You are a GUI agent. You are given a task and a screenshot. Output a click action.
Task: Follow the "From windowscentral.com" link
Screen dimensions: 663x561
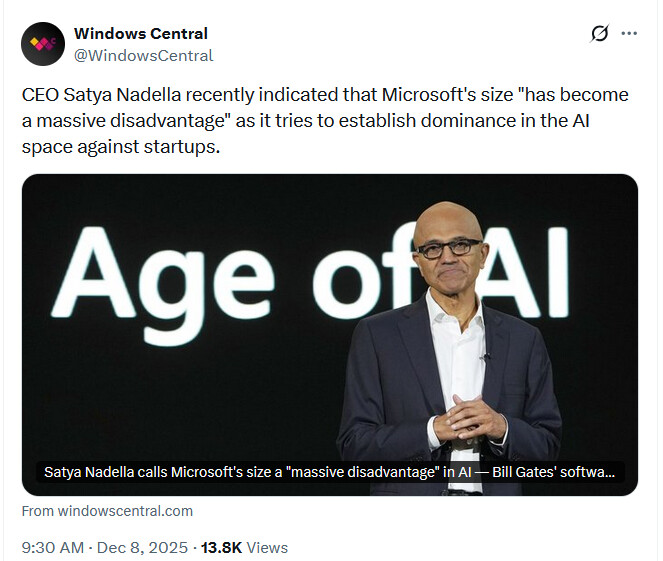pyautogui.click(x=107, y=511)
